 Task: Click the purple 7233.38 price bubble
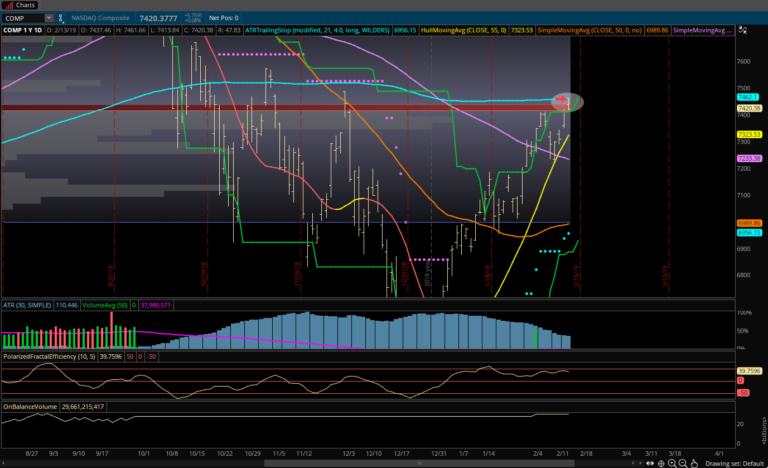(750, 158)
